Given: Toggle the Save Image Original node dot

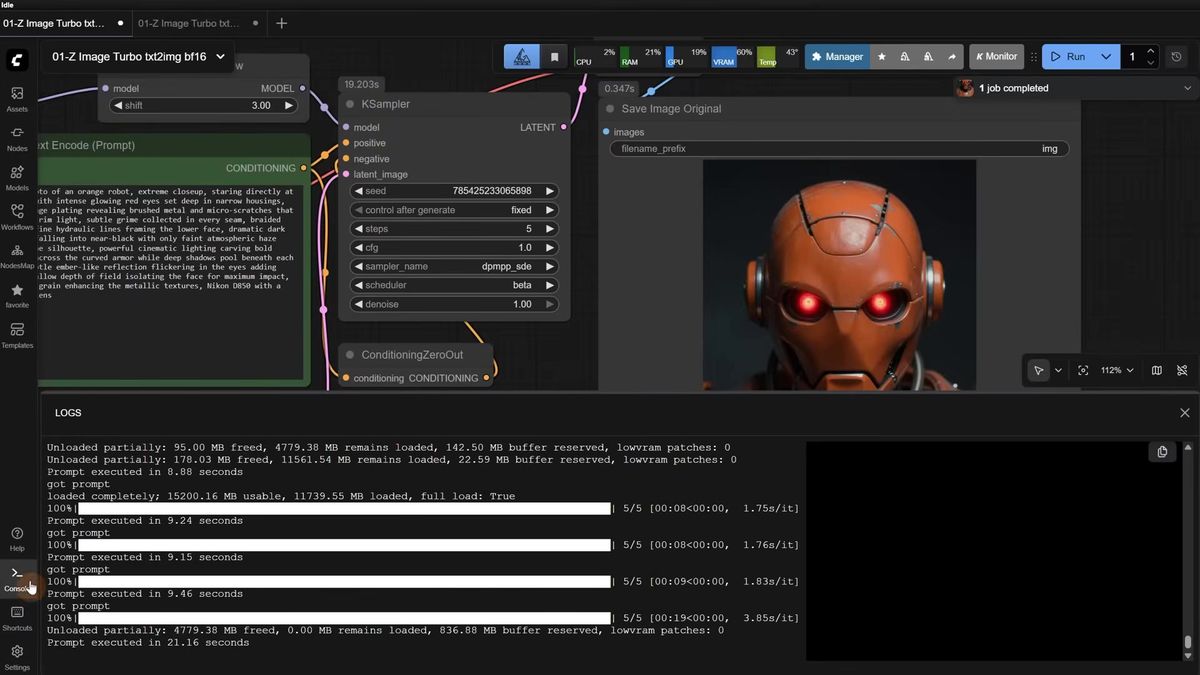Looking at the screenshot, I should 610,109.
